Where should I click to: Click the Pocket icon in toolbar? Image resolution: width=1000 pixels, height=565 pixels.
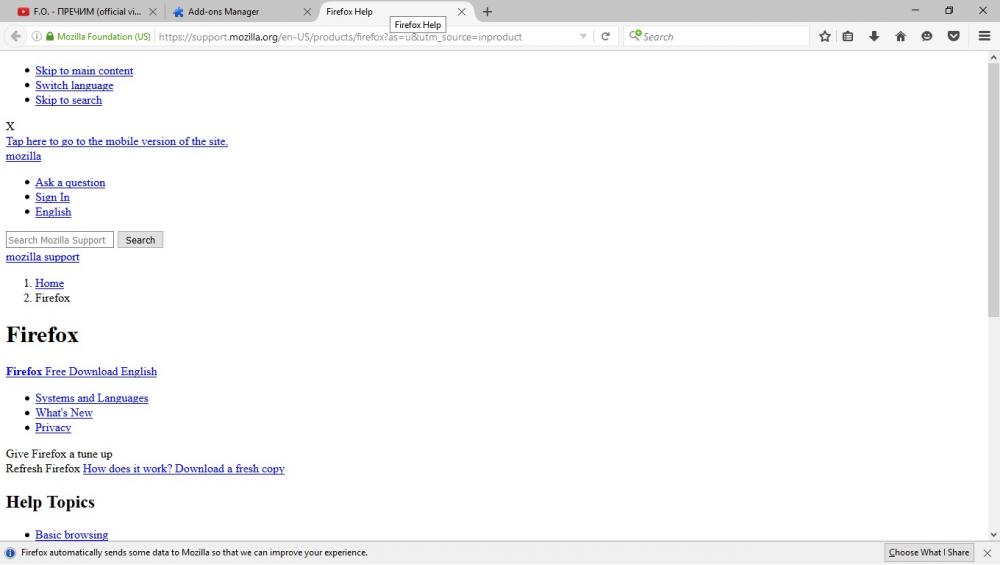point(953,36)
